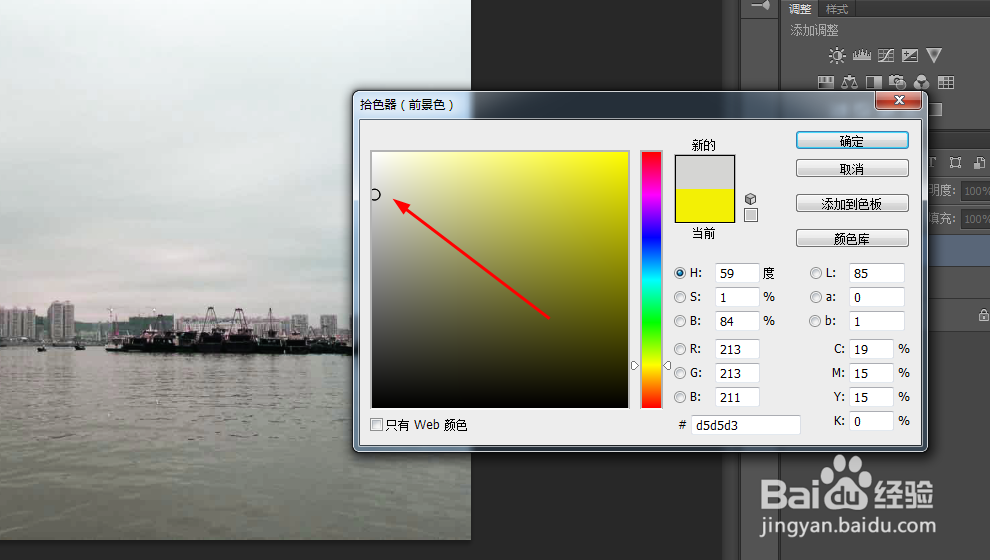Select the H (hue) radio button

coord(680,273)
